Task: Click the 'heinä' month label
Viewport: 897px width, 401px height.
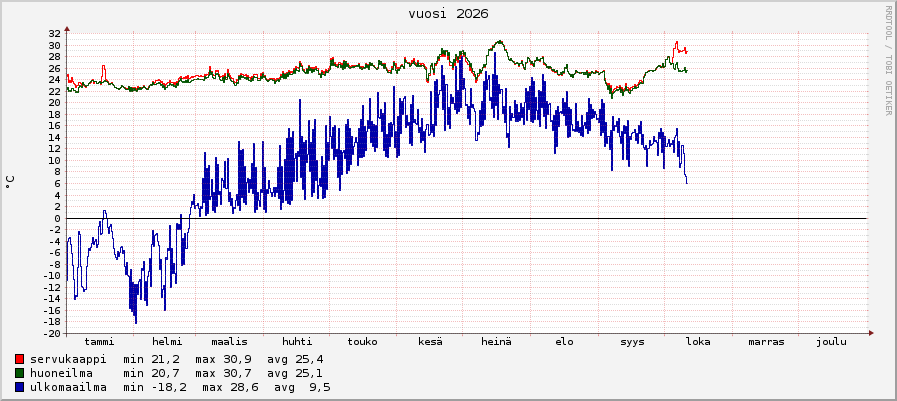Action: point(496,342)
